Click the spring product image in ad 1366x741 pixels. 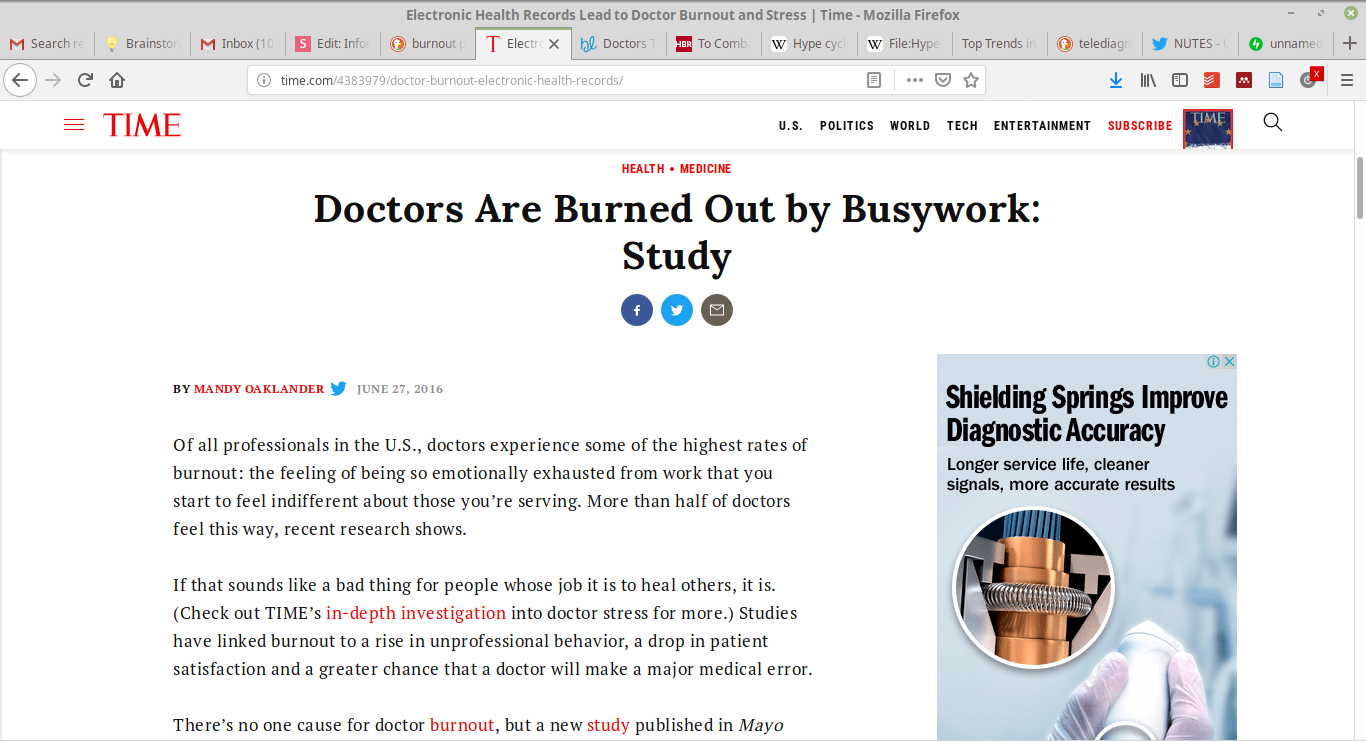click(x=1034, y=588)
